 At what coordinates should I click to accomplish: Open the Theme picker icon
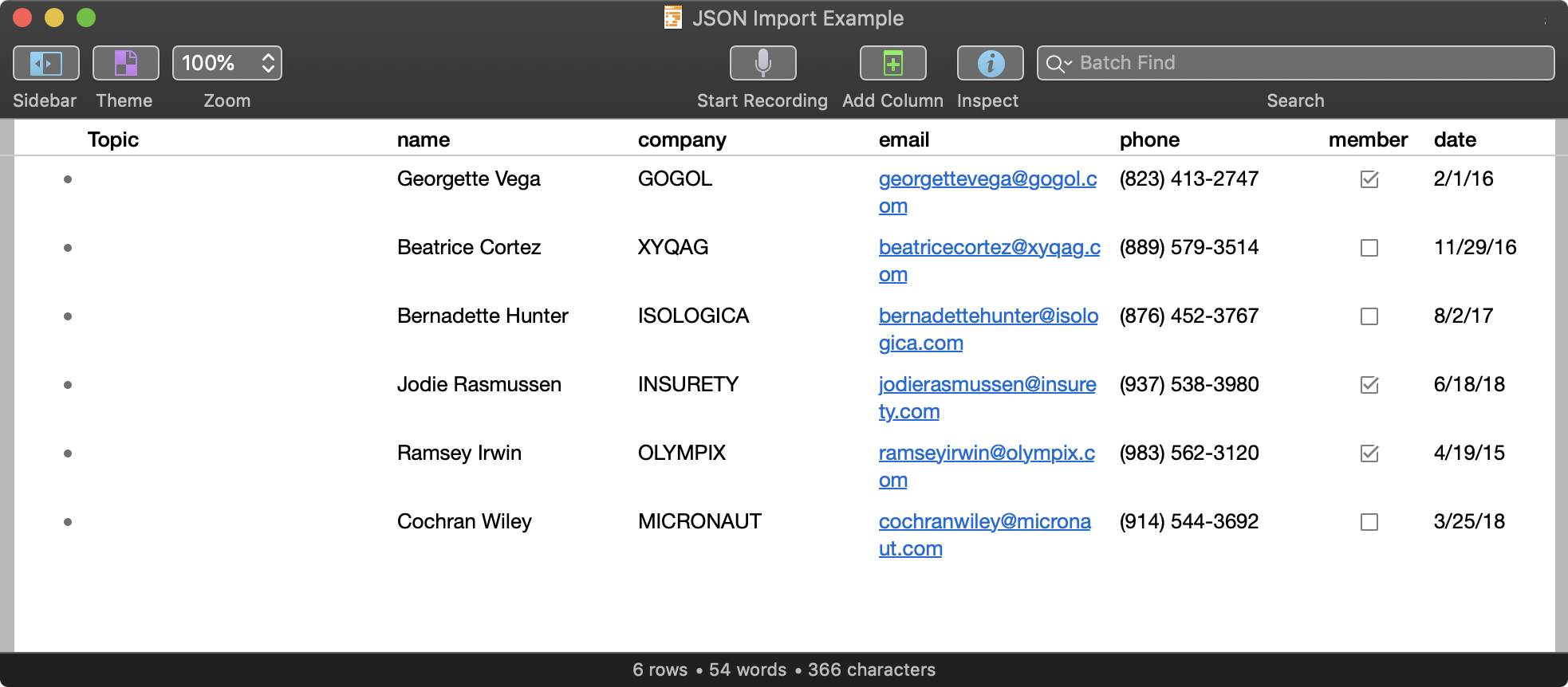pos(125,63)
